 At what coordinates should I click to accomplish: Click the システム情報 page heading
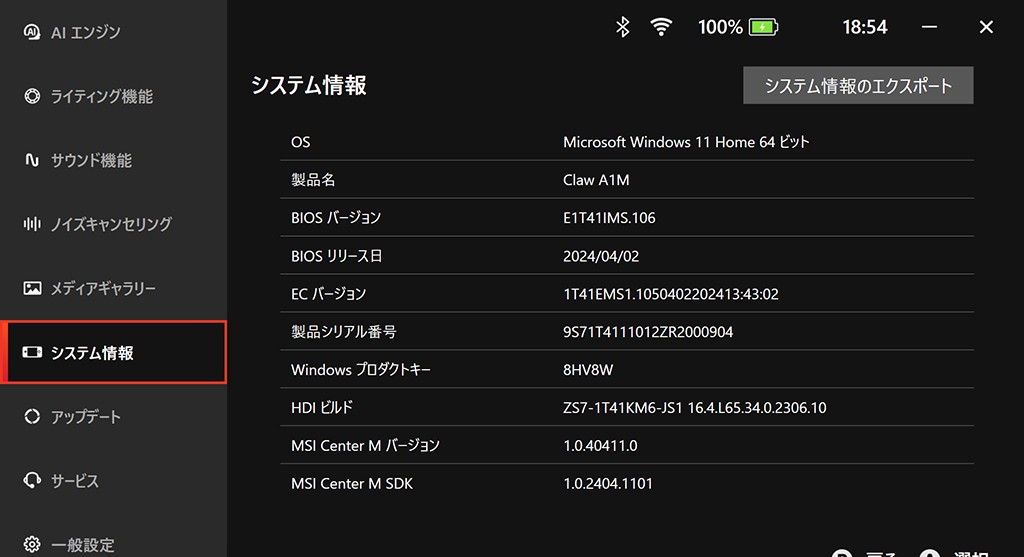coord(309,85)
